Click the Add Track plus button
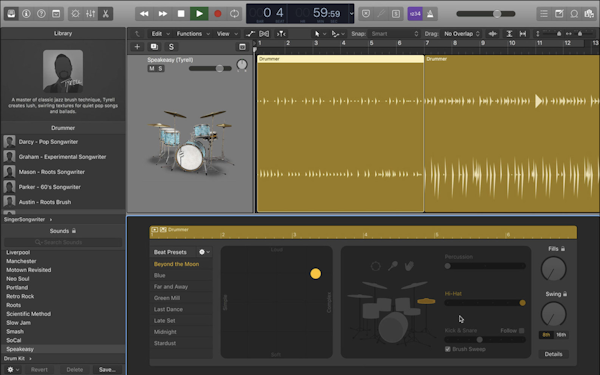The width and height of the screenshot is (600, 375). pyautogui.click(x=137, y=47)
